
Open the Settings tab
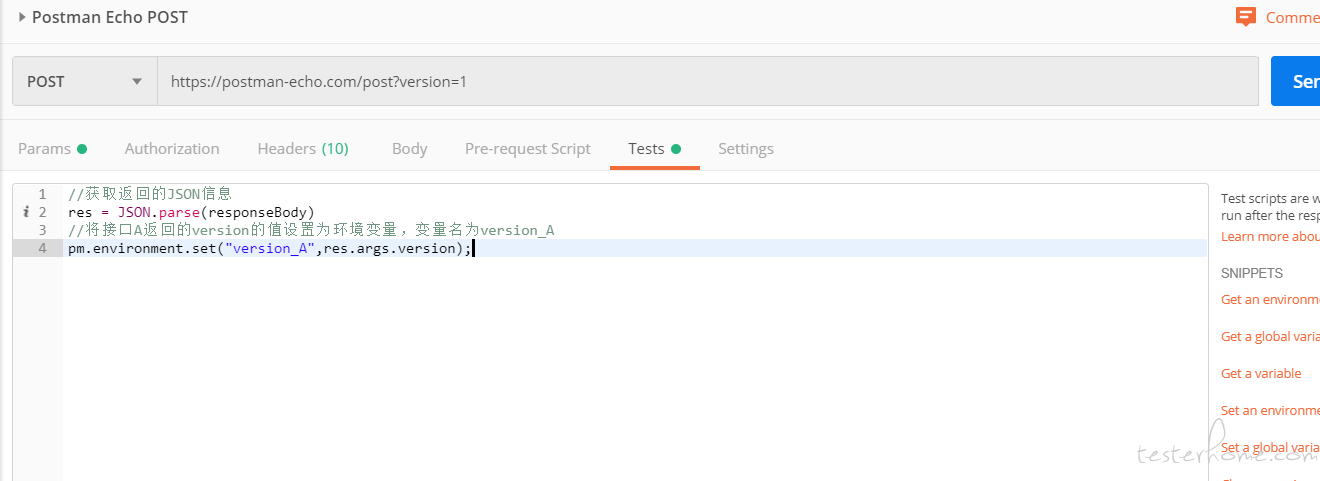pyautogui.click(x=746, y=149)
